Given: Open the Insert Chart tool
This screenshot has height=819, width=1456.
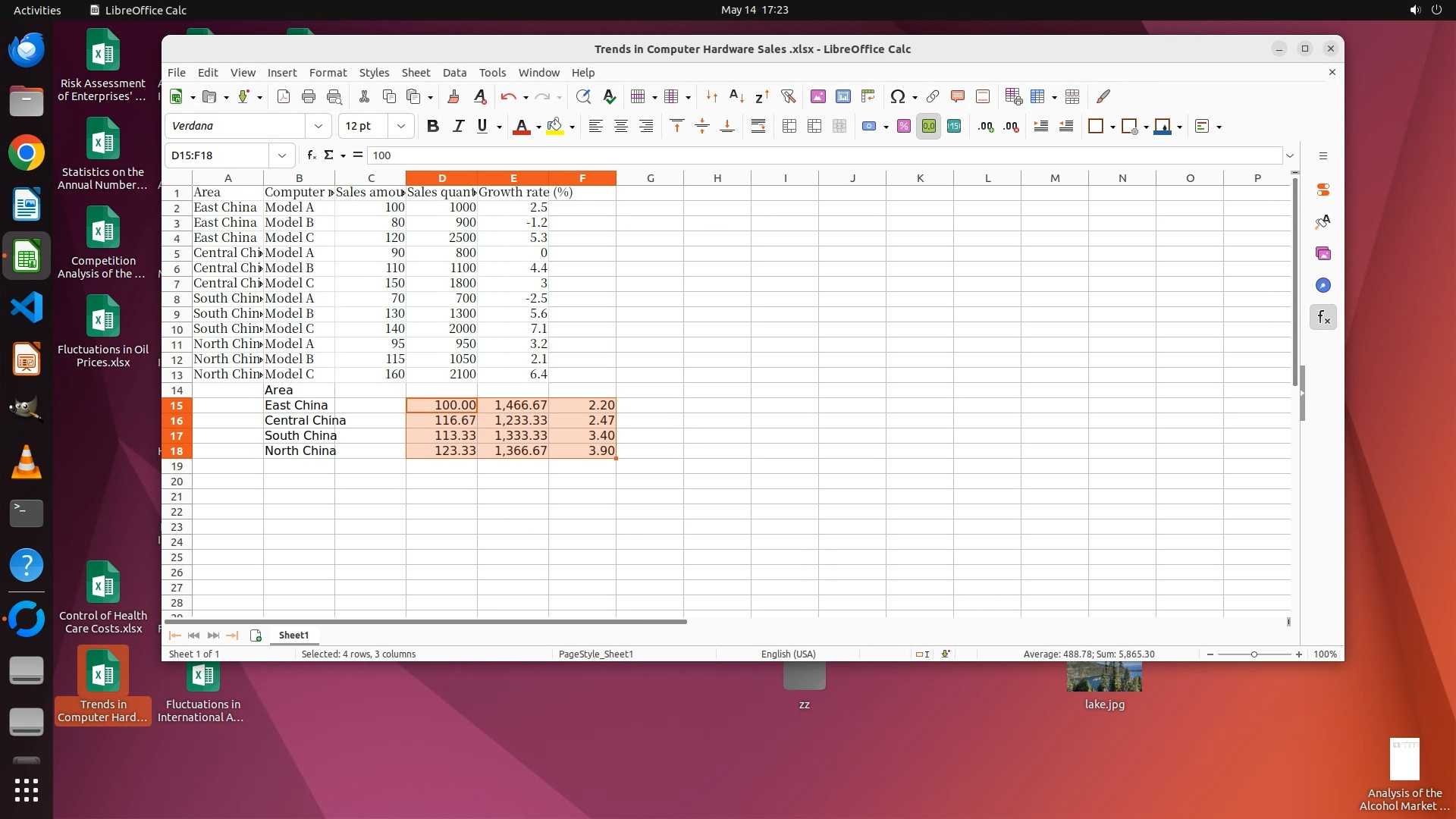Looking at the screenshot, I should (x=843, y=96).
